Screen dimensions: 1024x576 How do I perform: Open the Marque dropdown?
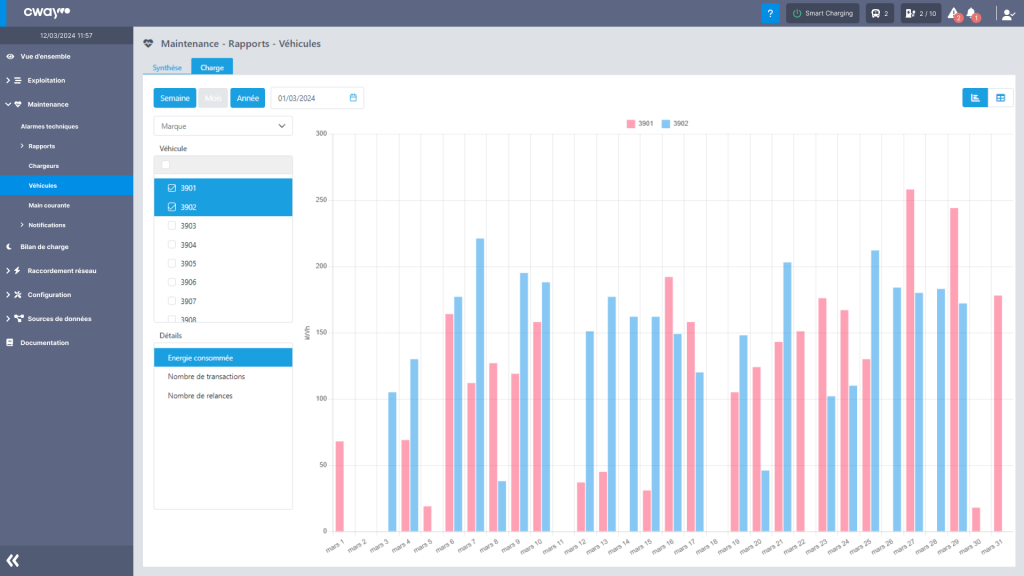coord(223,126)
